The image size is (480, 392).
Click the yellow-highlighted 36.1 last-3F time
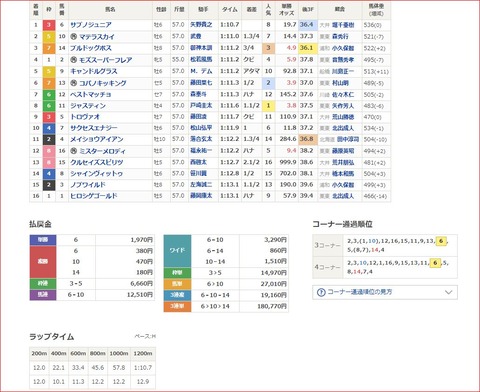click(x=307, y=48)
